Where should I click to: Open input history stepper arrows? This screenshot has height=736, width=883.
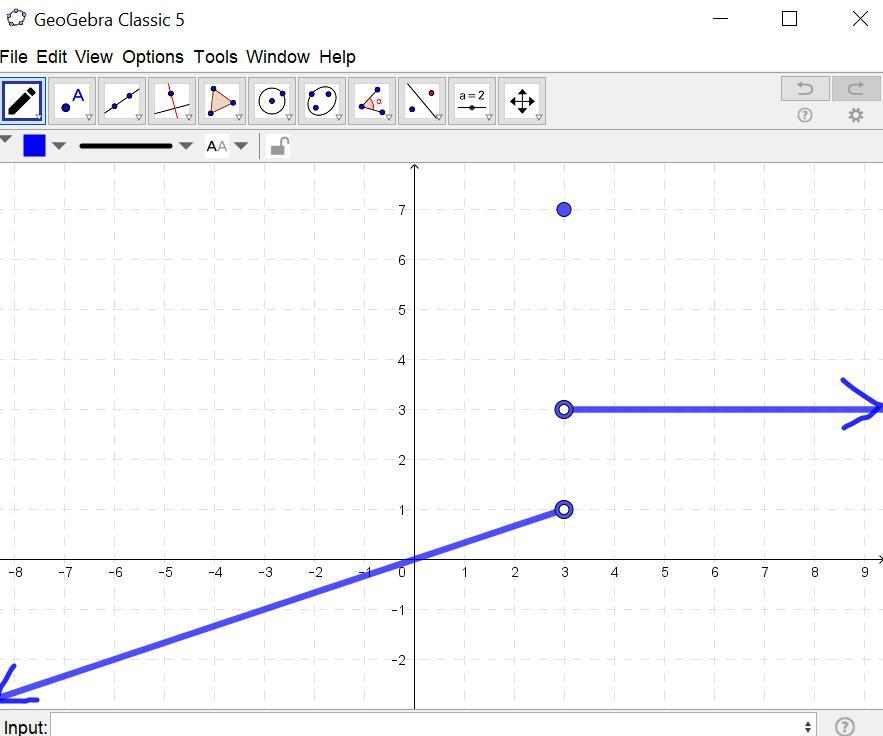tap(808, 726)
